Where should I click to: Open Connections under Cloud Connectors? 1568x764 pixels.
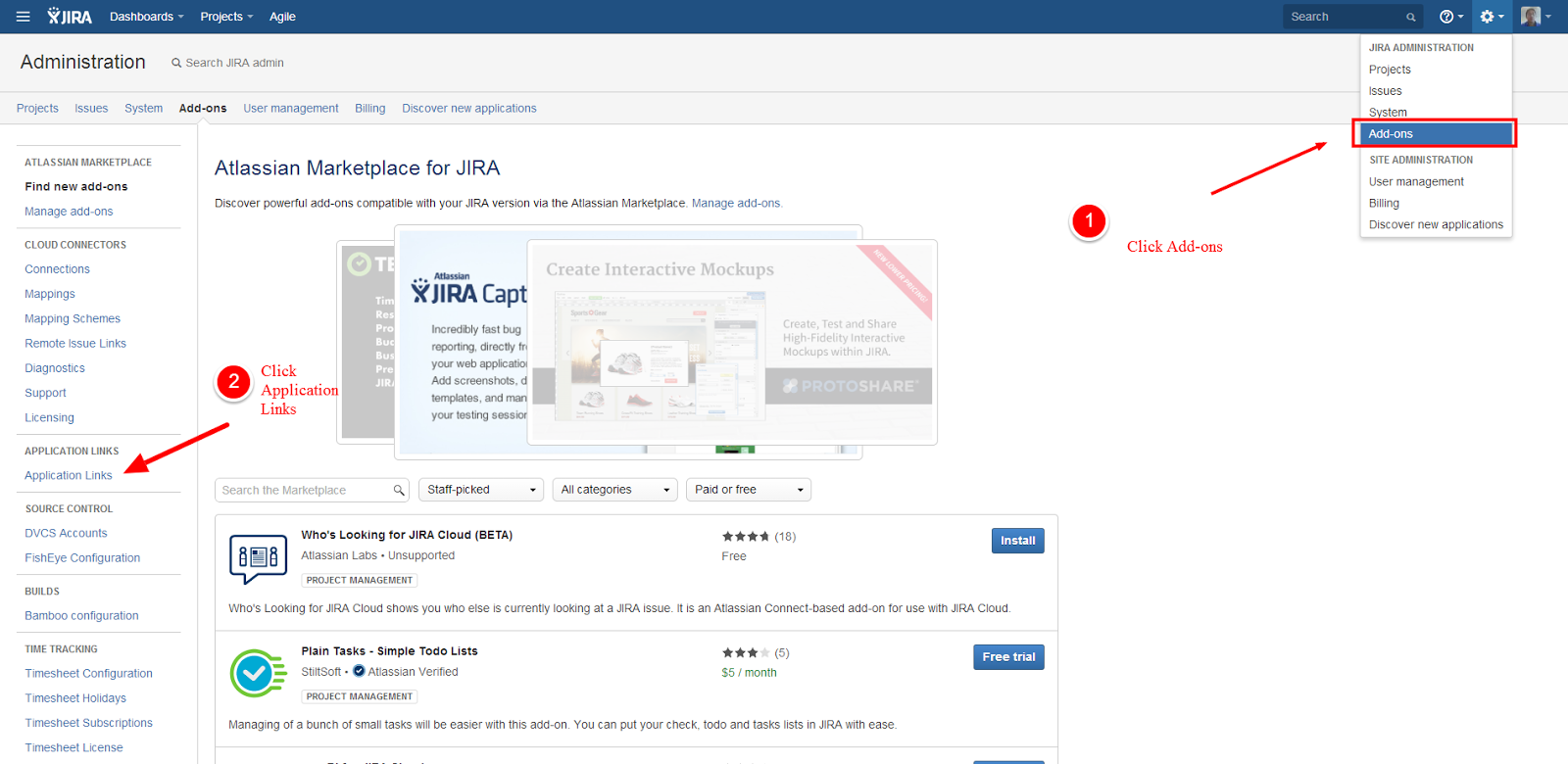[x=57, y=269]
